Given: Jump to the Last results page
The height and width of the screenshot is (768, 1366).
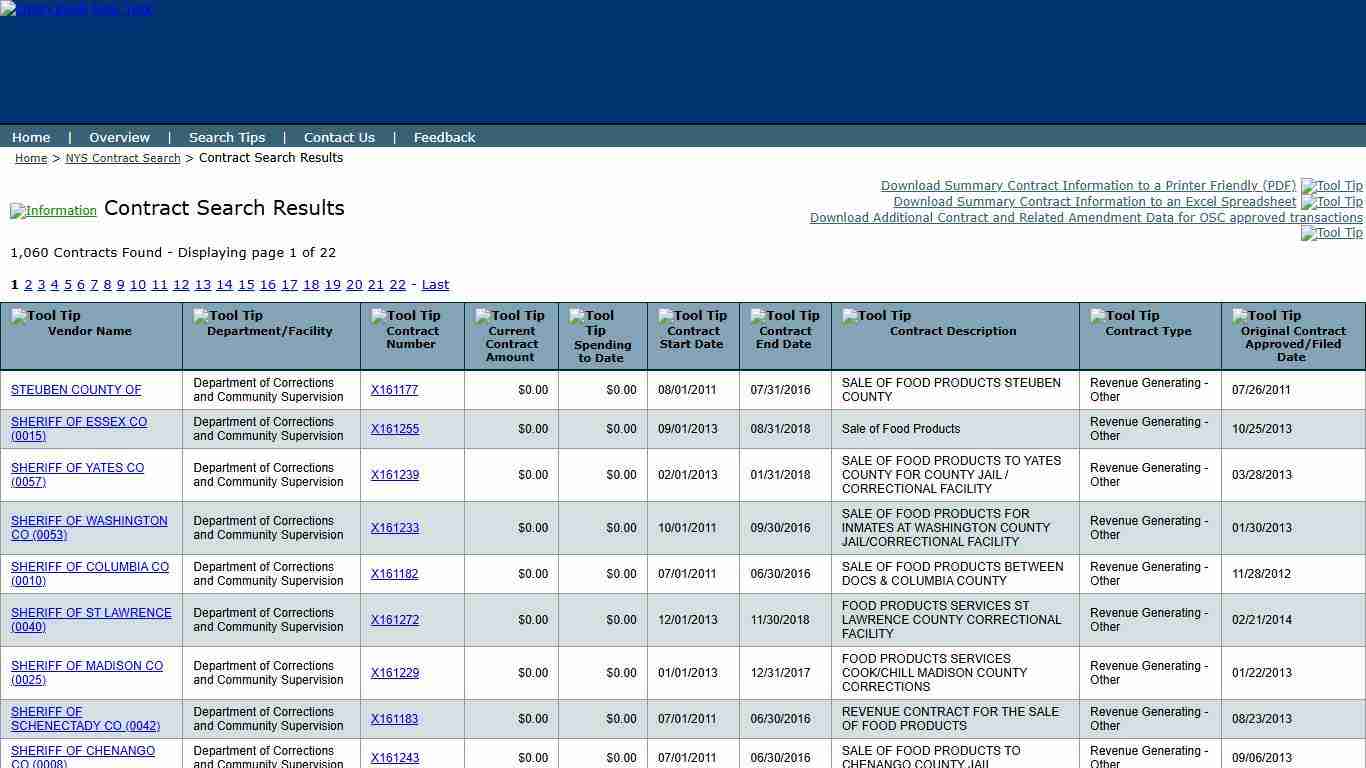Looking at the screenshot, I should point(435,284).
